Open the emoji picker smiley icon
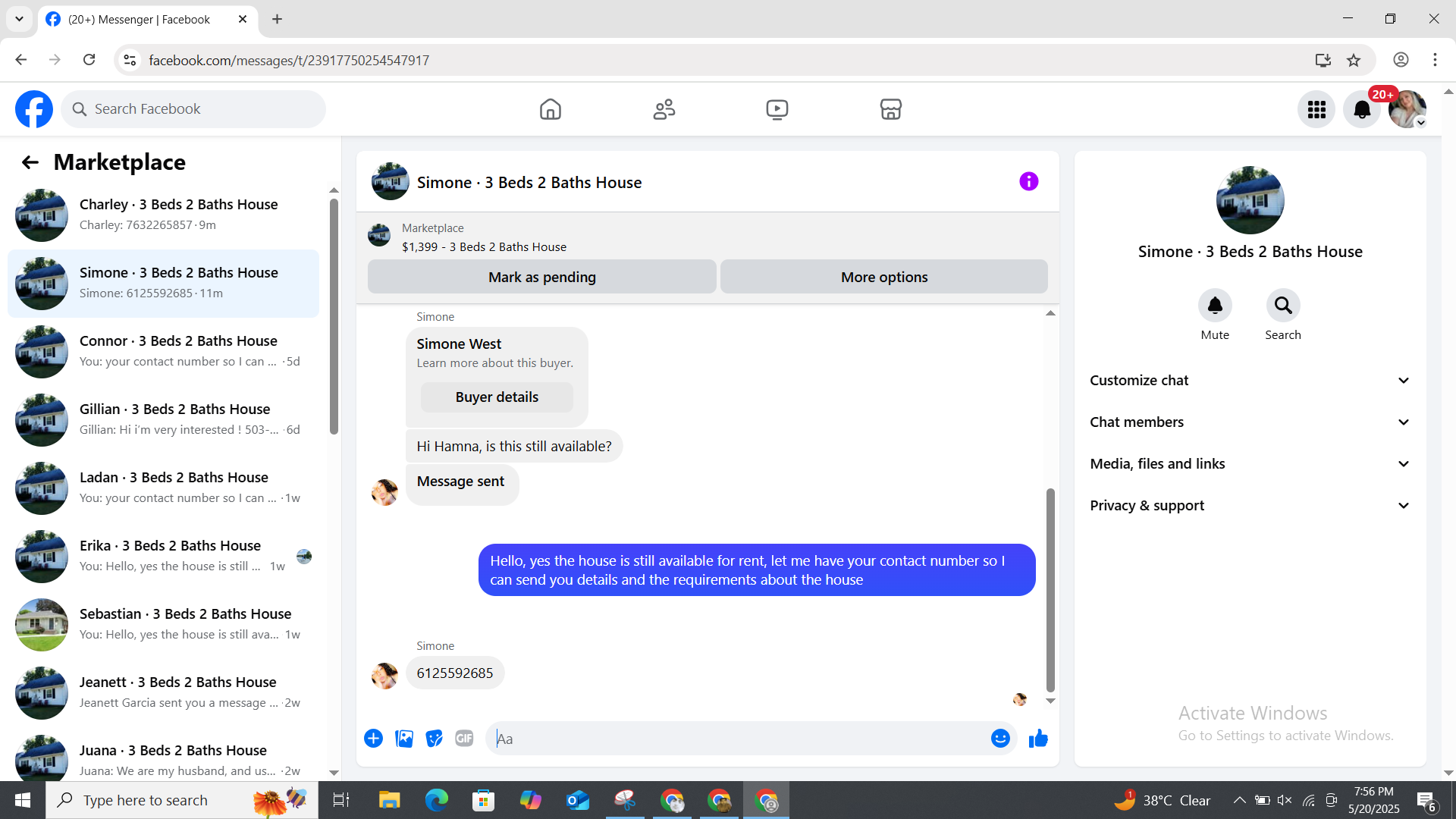 coord(1000,738)
